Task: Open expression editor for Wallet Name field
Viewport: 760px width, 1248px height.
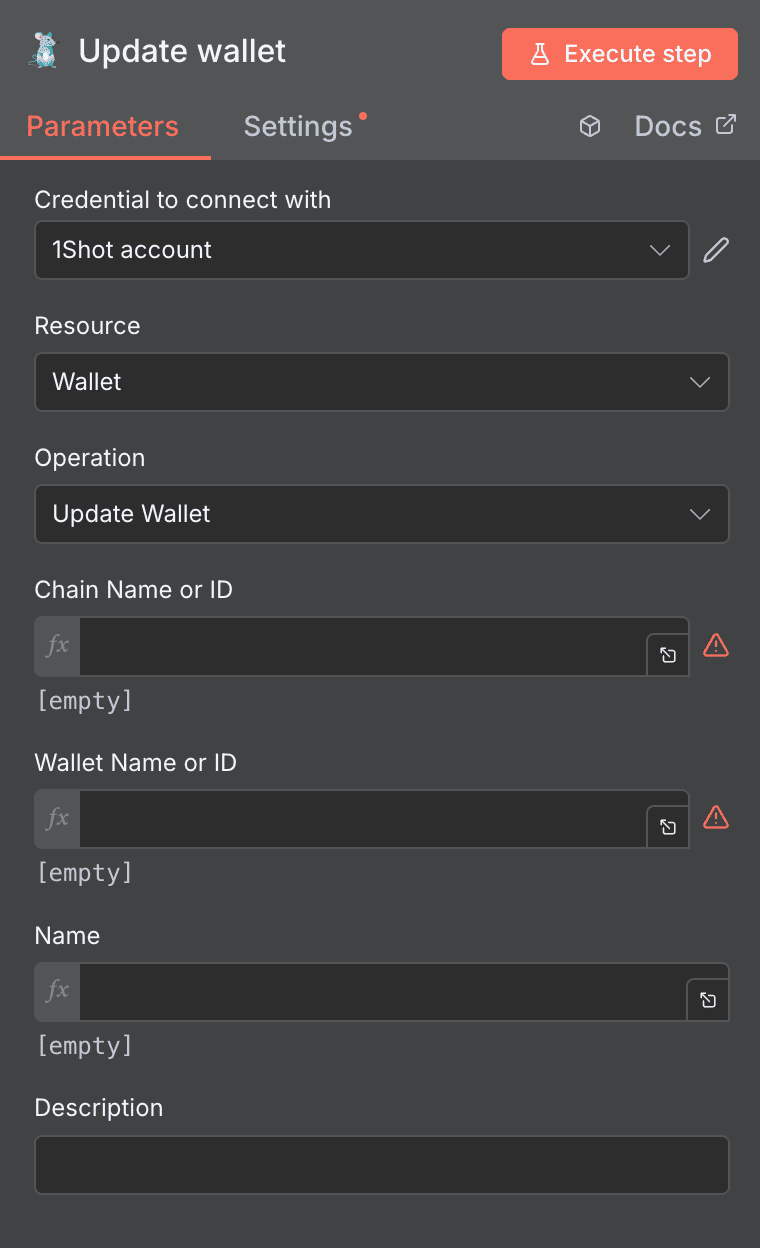Action: [667, 827]
